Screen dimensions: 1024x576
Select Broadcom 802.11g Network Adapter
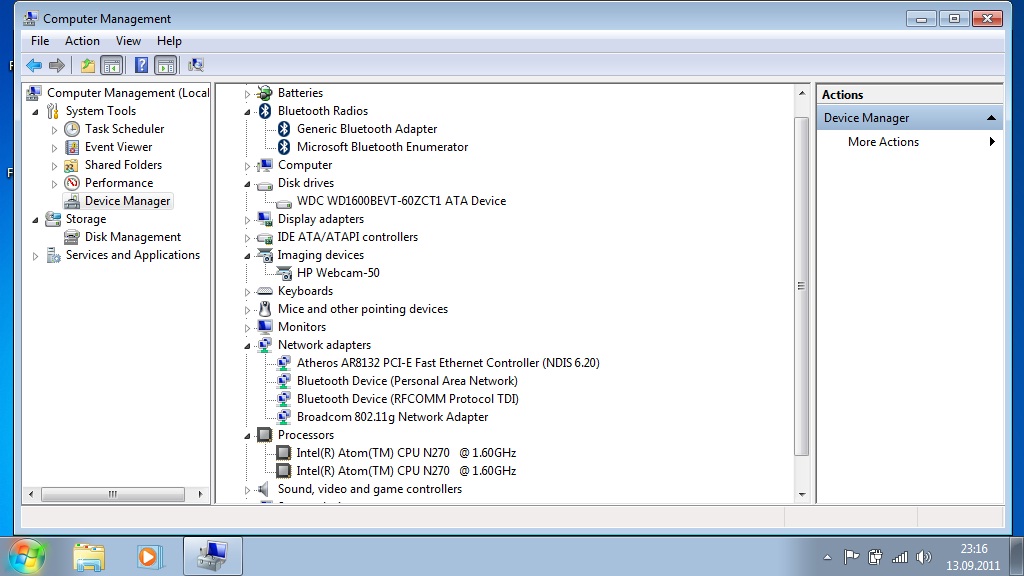[x=392, y=417]
